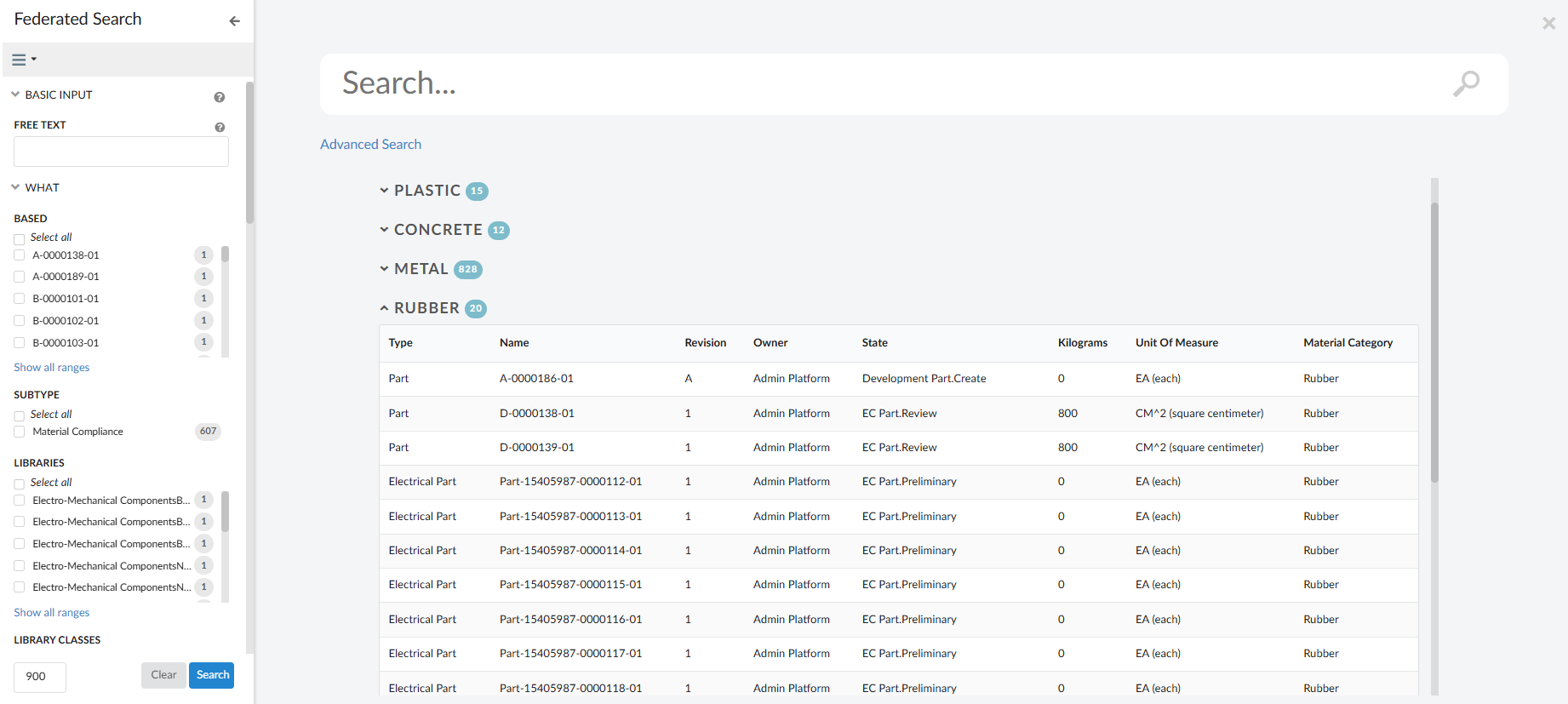Tick Select all under Libraries
The height and width of the screenshot is (704, 1568).
[x=20, y=484]
